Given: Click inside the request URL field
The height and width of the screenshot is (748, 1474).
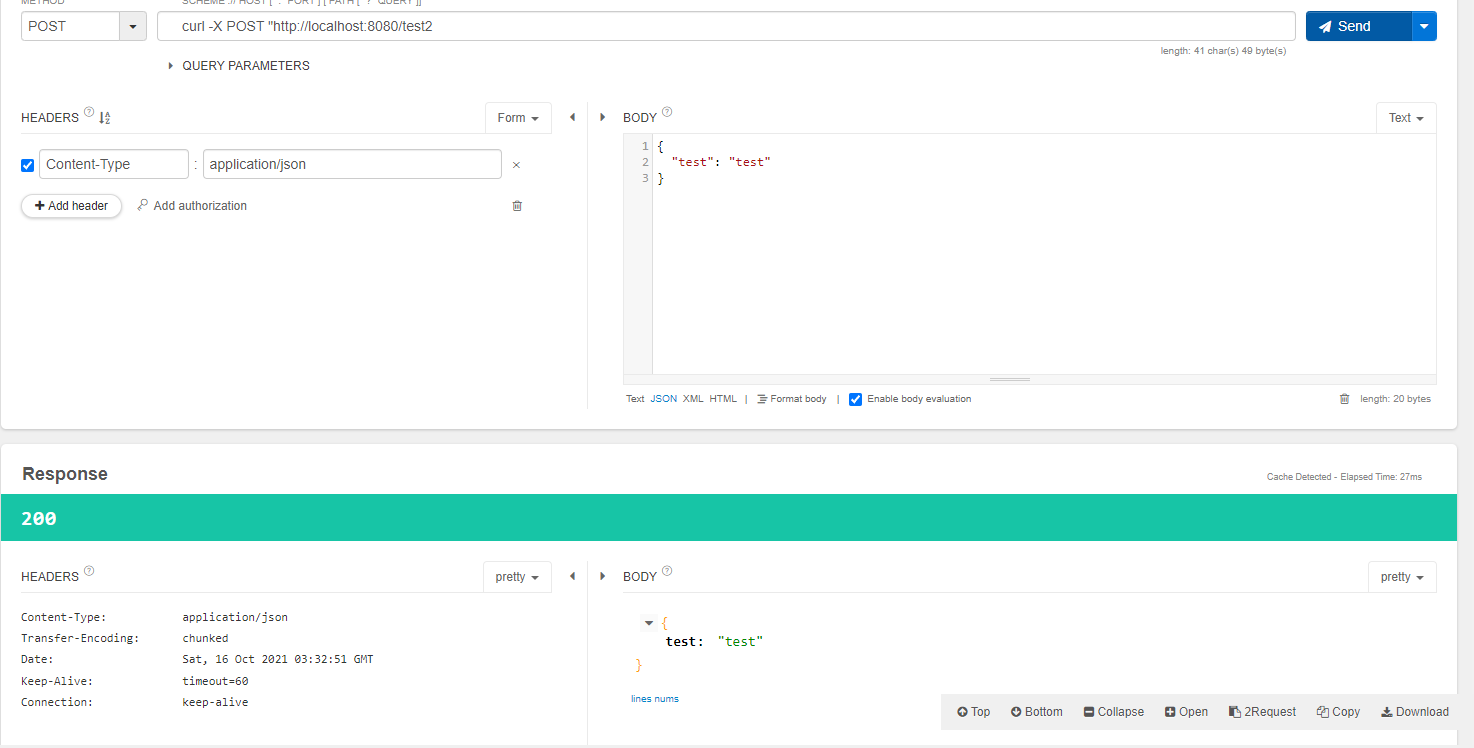Looking at the screenshot, I should [700, 25].
